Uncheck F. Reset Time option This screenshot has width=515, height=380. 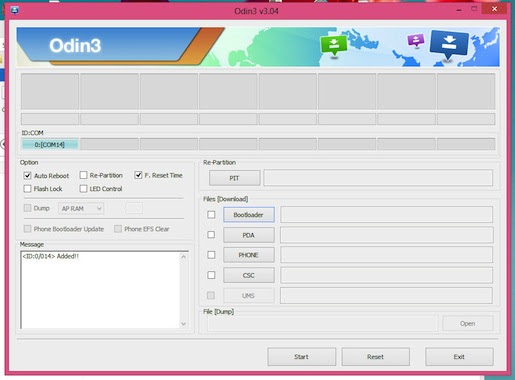(138, 175)
